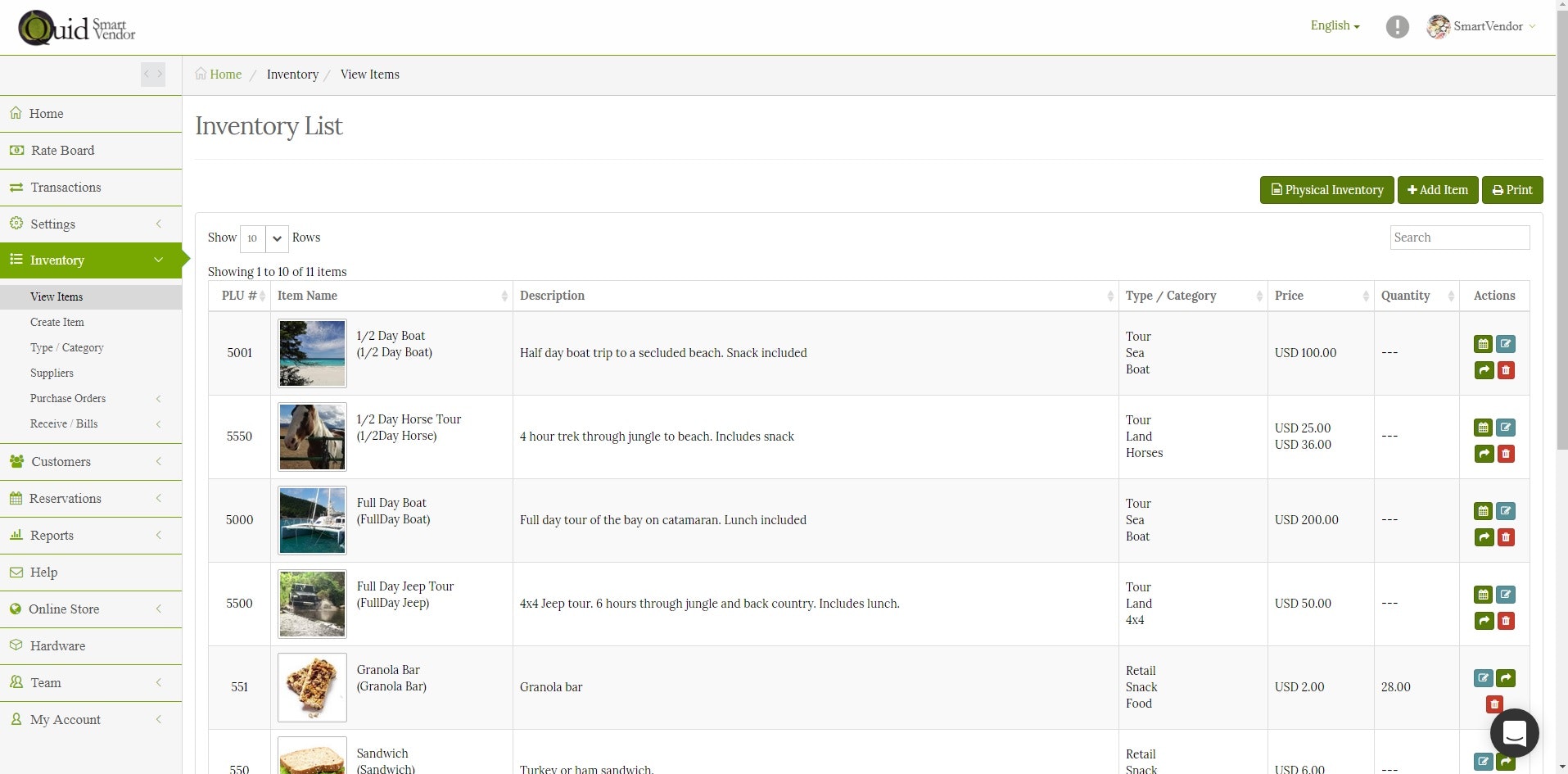Screen dimensions: 1568x774
Task: Click inside the Search field
Action: 1459,238
